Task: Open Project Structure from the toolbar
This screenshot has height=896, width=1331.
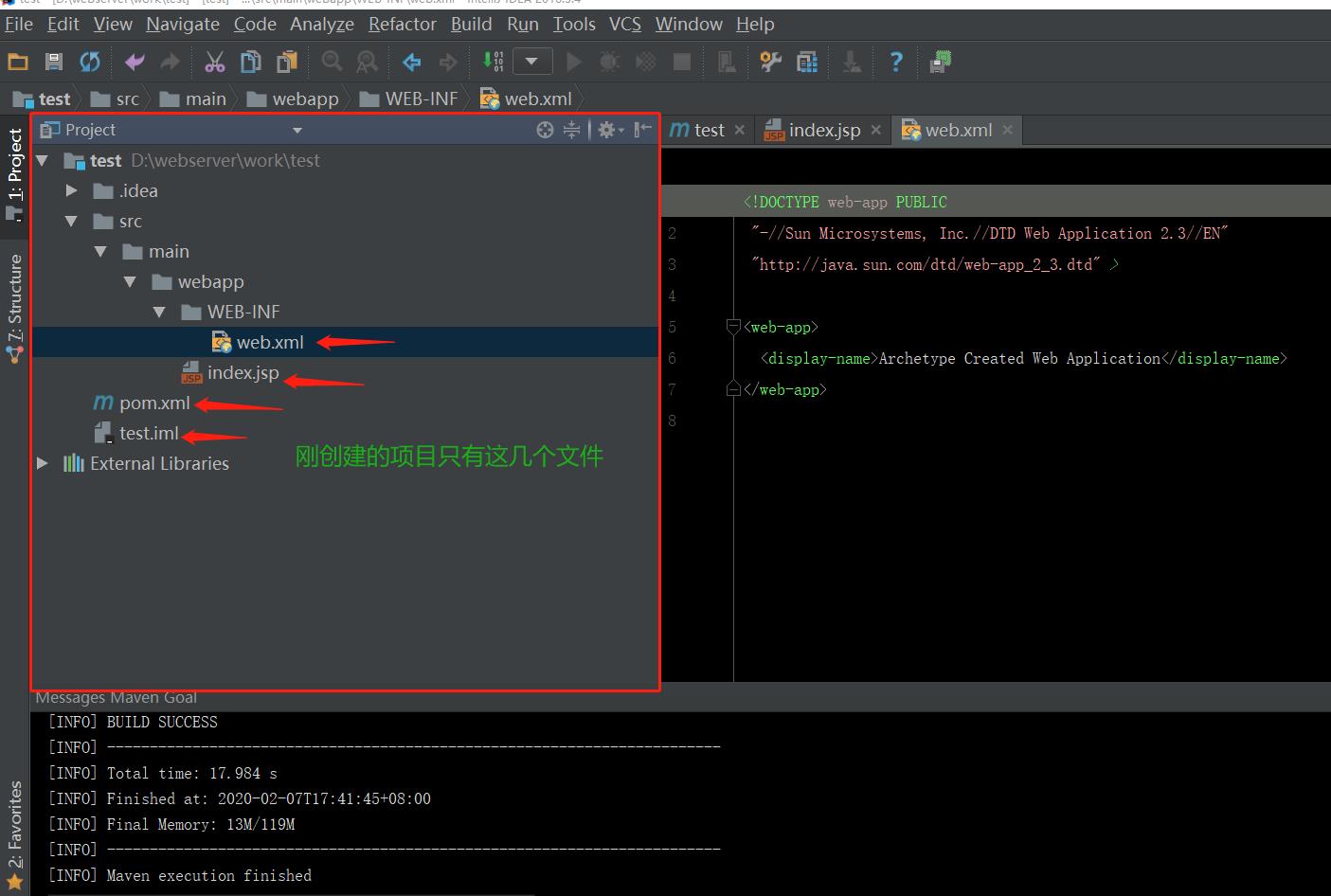Action: [807, 63]
